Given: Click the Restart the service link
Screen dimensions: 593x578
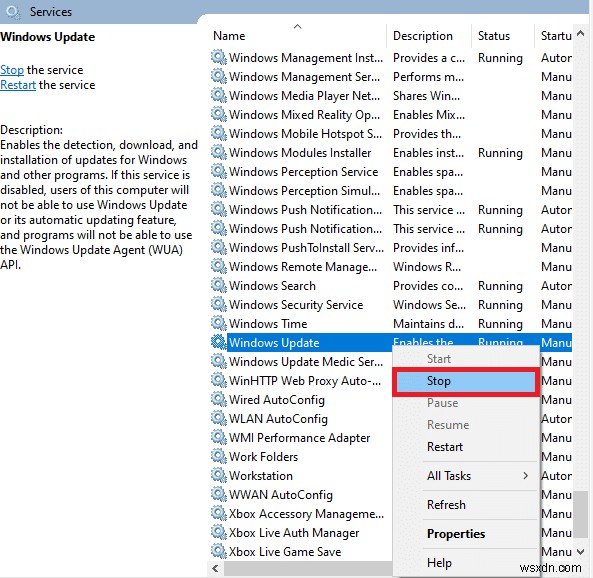Looking at the screenshot, I should [x=18, y=85].
